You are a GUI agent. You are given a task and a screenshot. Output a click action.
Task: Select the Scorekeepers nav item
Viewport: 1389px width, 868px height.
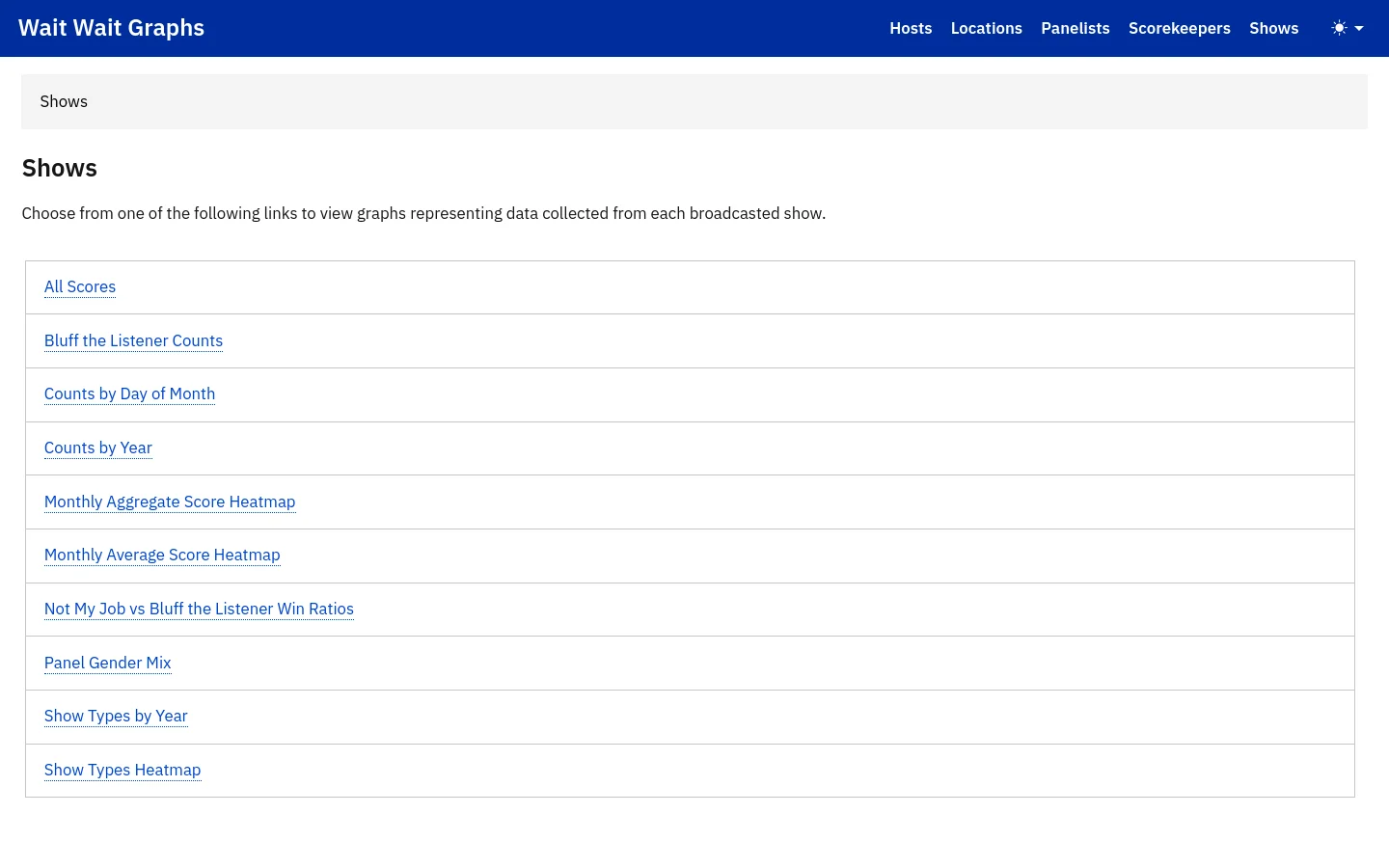(x=1179, y=28)
